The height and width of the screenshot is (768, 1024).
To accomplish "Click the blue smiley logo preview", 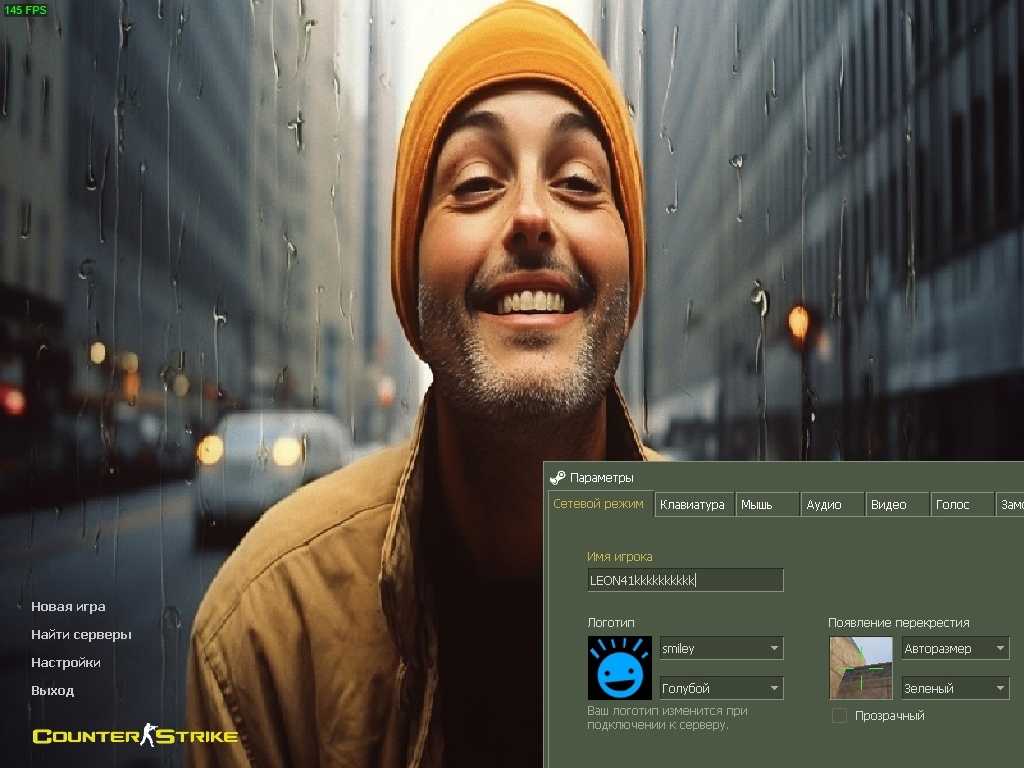I will [x=619, y=668].
